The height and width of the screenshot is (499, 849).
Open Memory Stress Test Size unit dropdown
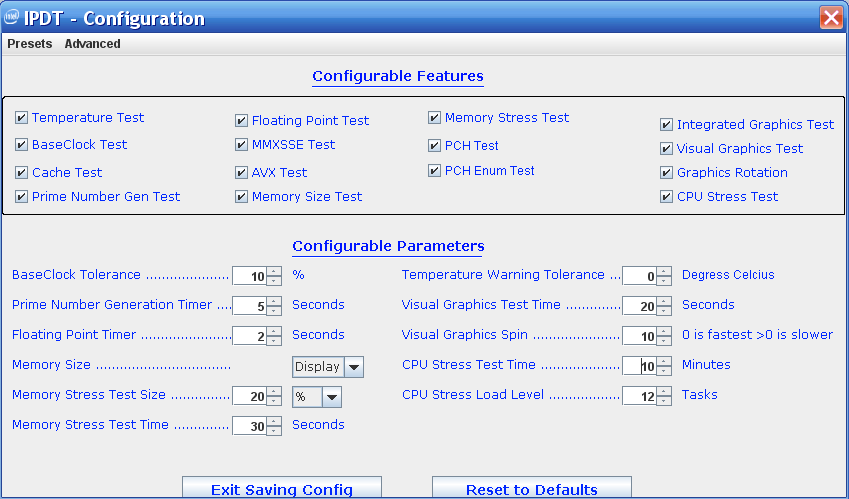point(332,397)
